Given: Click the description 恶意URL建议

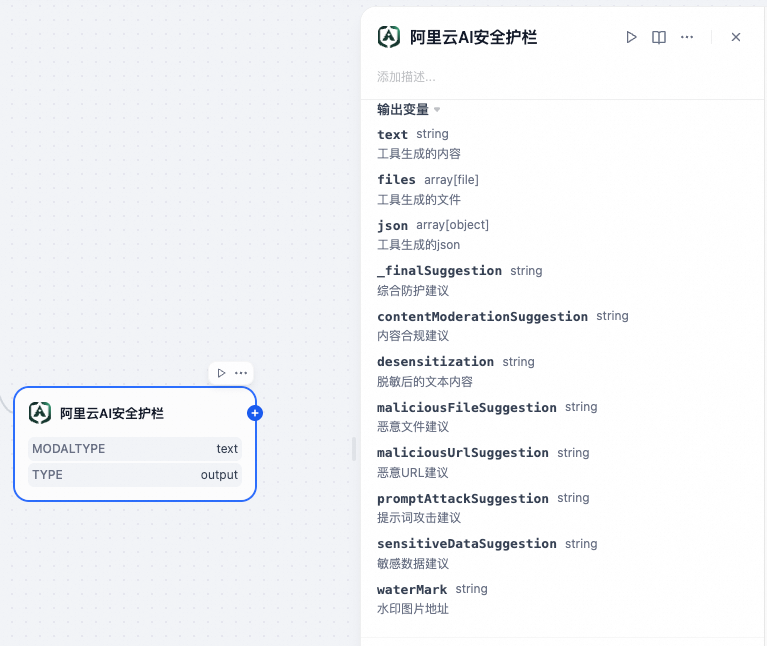Looking at the screenshot, I should 412,473.
